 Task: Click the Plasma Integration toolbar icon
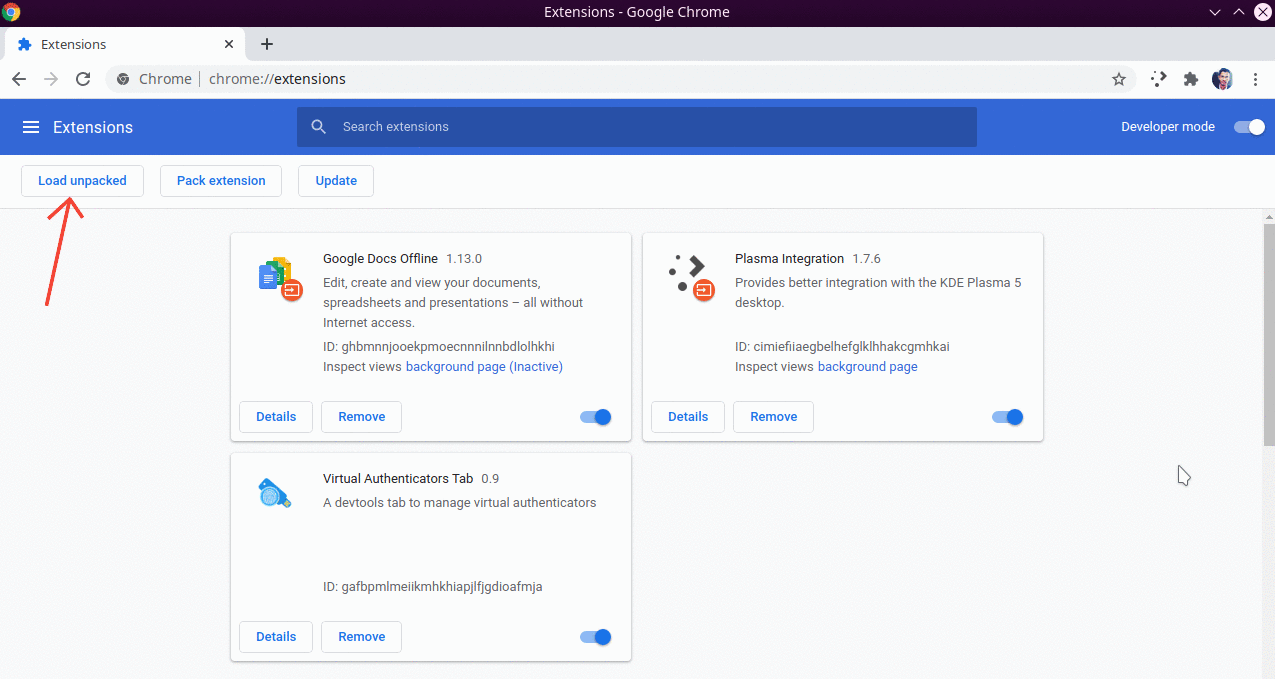(1158, 79)
